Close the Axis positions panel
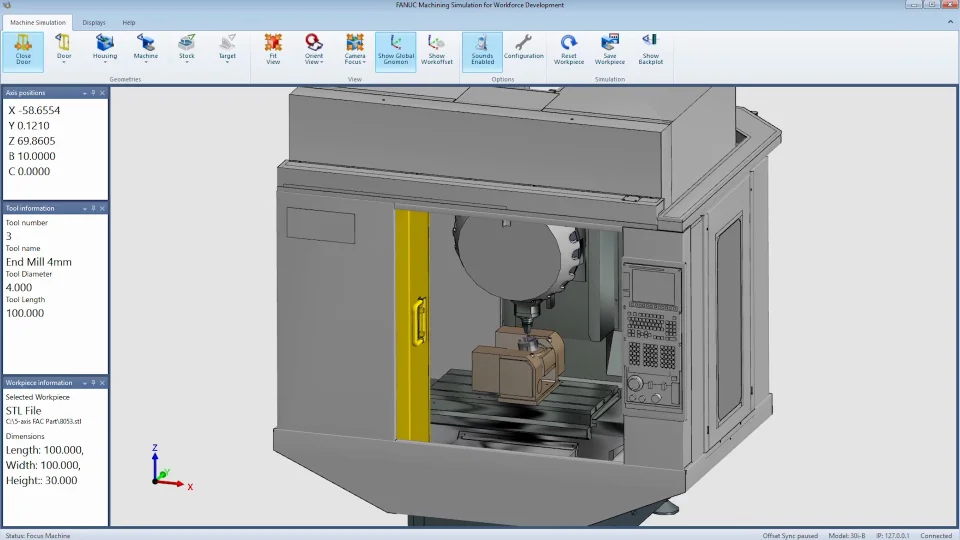 pos(102,93)
